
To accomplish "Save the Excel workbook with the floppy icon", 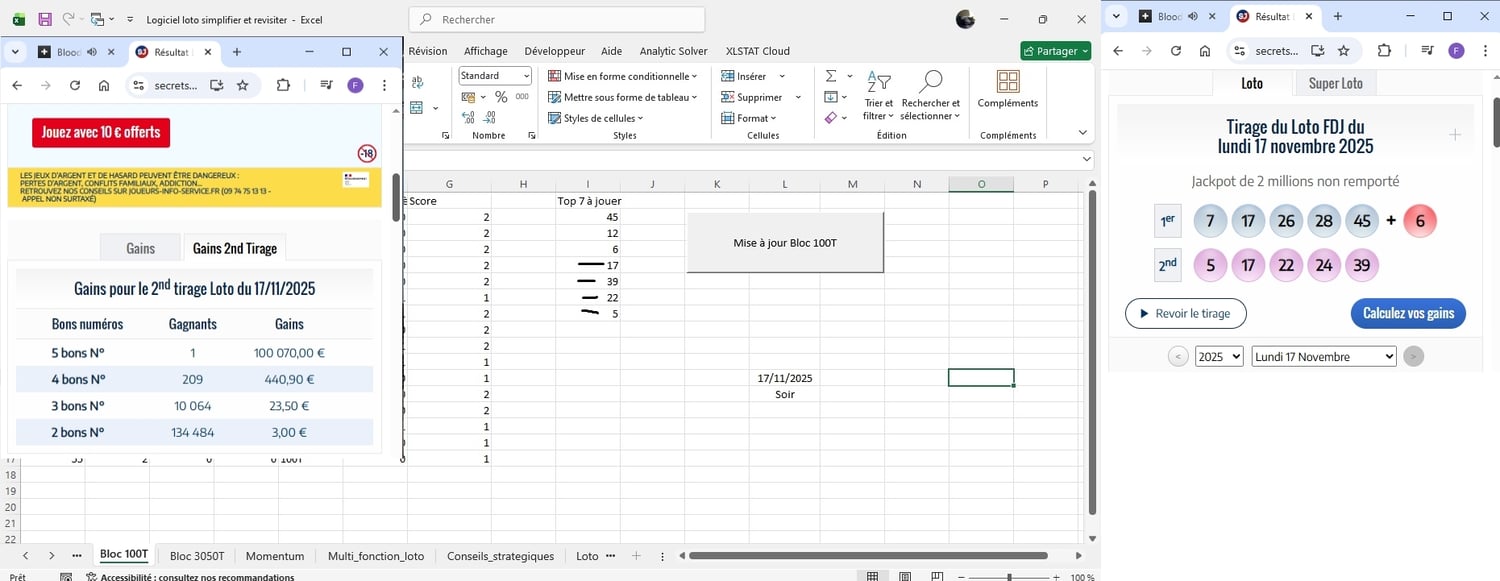I will point(45,19).
